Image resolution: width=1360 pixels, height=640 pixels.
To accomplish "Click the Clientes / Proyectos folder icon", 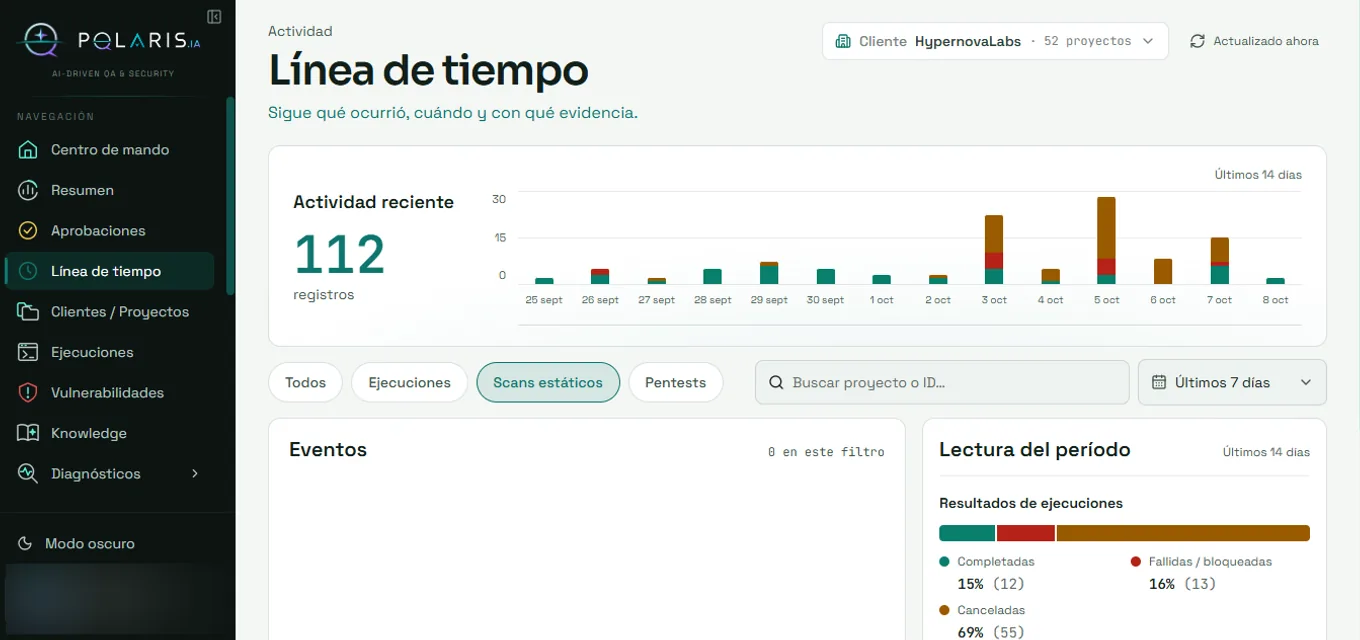I will point(28,312).
